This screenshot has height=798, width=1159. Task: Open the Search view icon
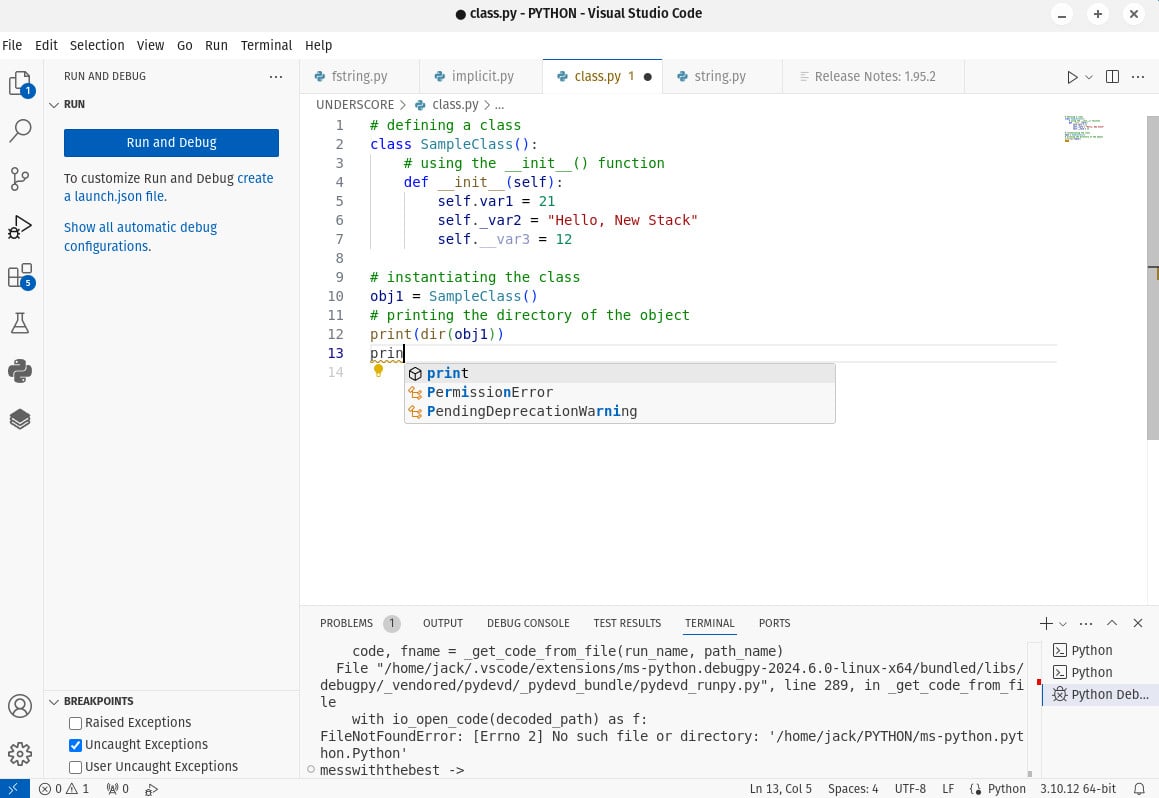point(21,131)
